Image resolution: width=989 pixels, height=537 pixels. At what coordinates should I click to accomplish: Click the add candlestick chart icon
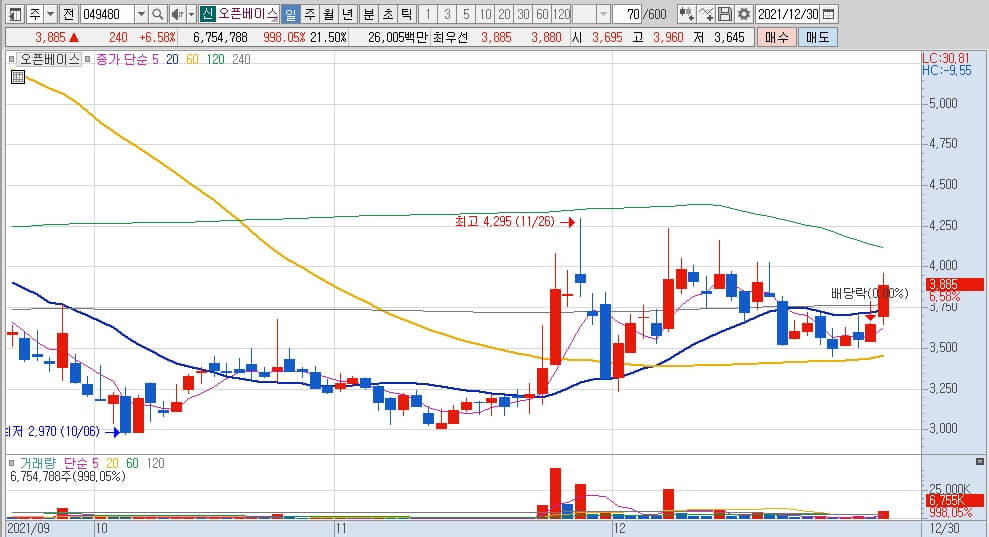pyautogui.click(x=686, y=14)
